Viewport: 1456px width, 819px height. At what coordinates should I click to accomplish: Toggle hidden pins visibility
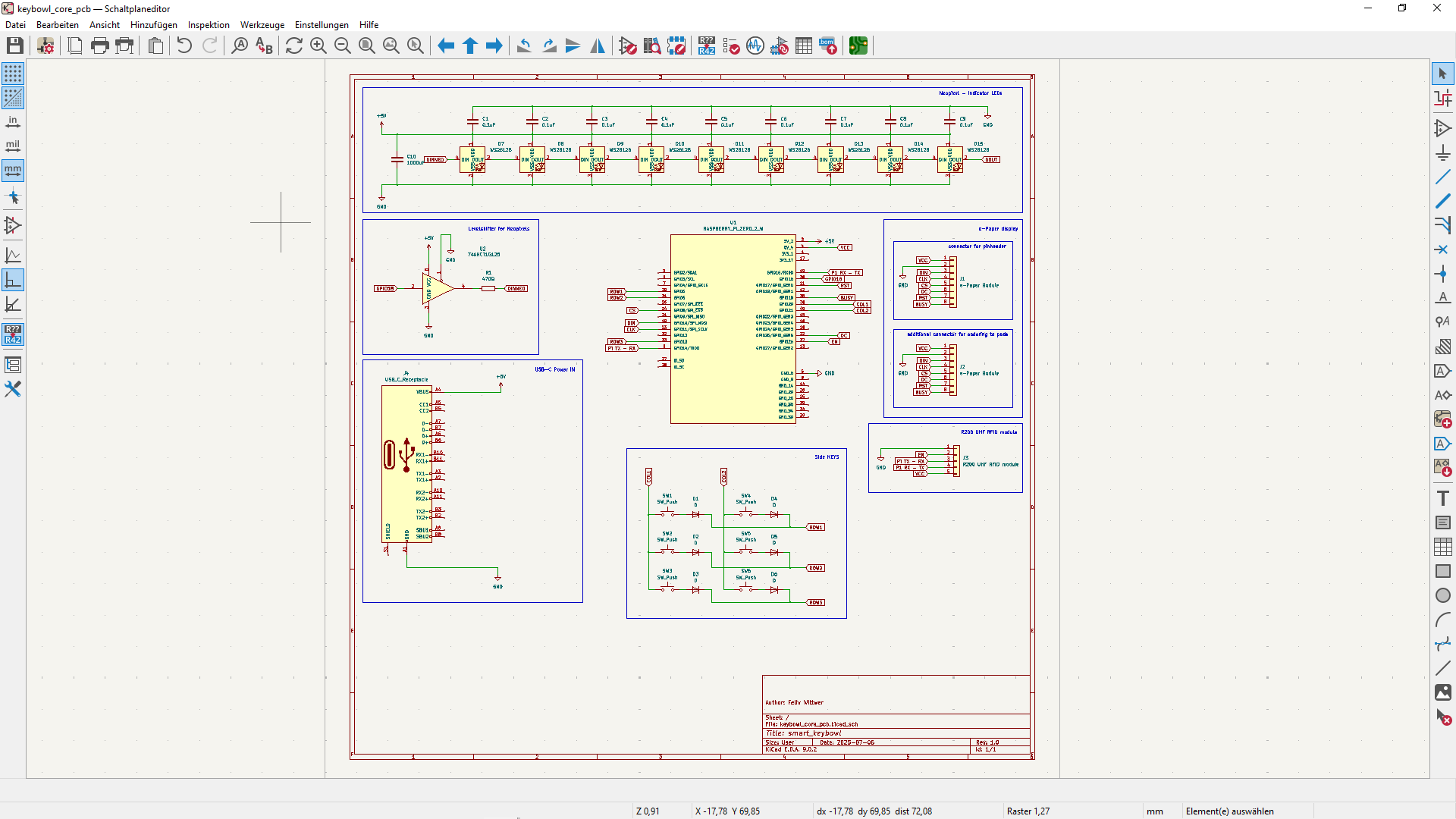pyautogui.click(x=13, y=225)
